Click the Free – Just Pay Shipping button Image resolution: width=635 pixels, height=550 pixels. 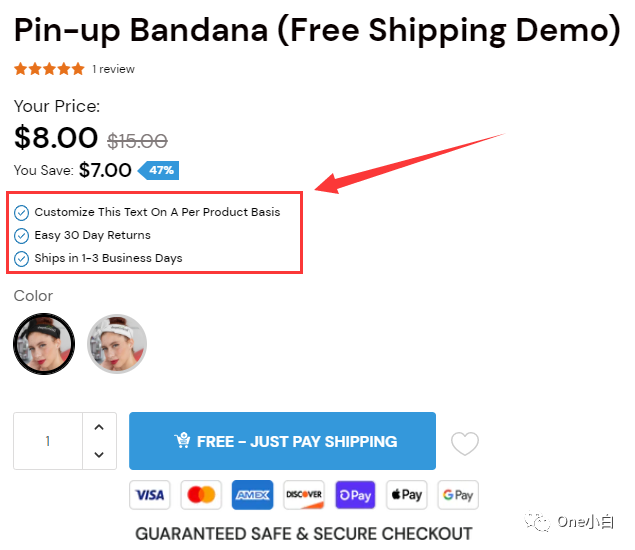click(x=282, y=441)
